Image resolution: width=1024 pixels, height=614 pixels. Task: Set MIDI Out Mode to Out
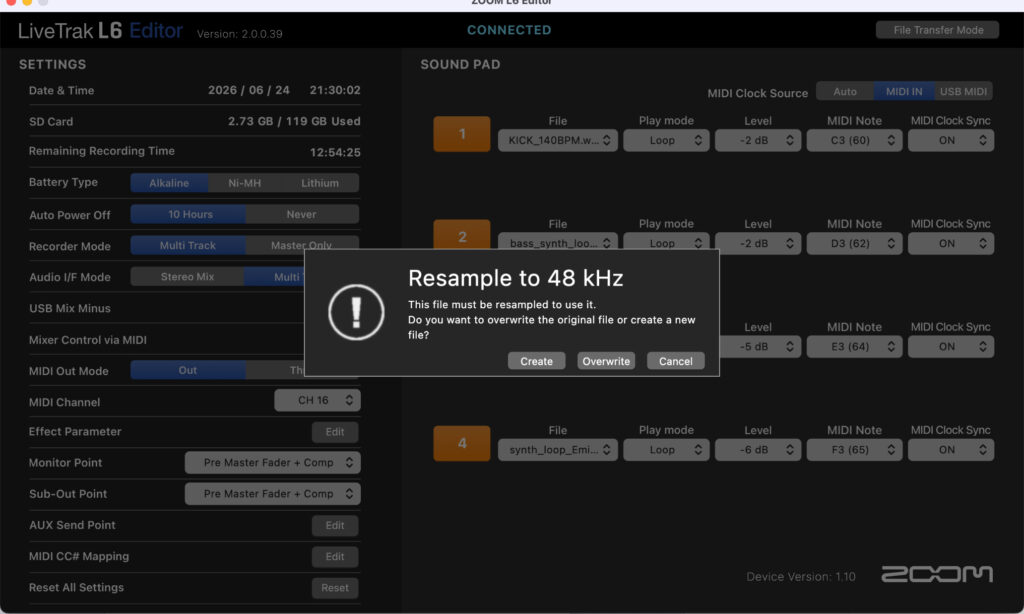[x=188, y=370]
